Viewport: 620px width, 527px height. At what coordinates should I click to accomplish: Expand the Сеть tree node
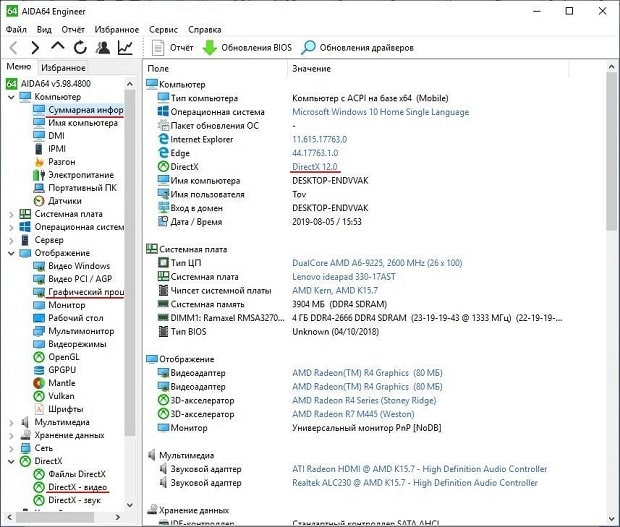click(11, 449)
